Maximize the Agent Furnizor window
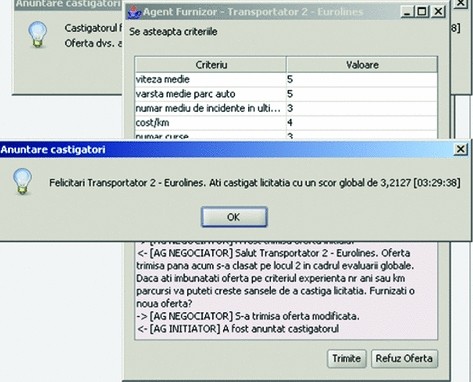Viewport: 473px width, 382px height. click(x=422, y=12)
